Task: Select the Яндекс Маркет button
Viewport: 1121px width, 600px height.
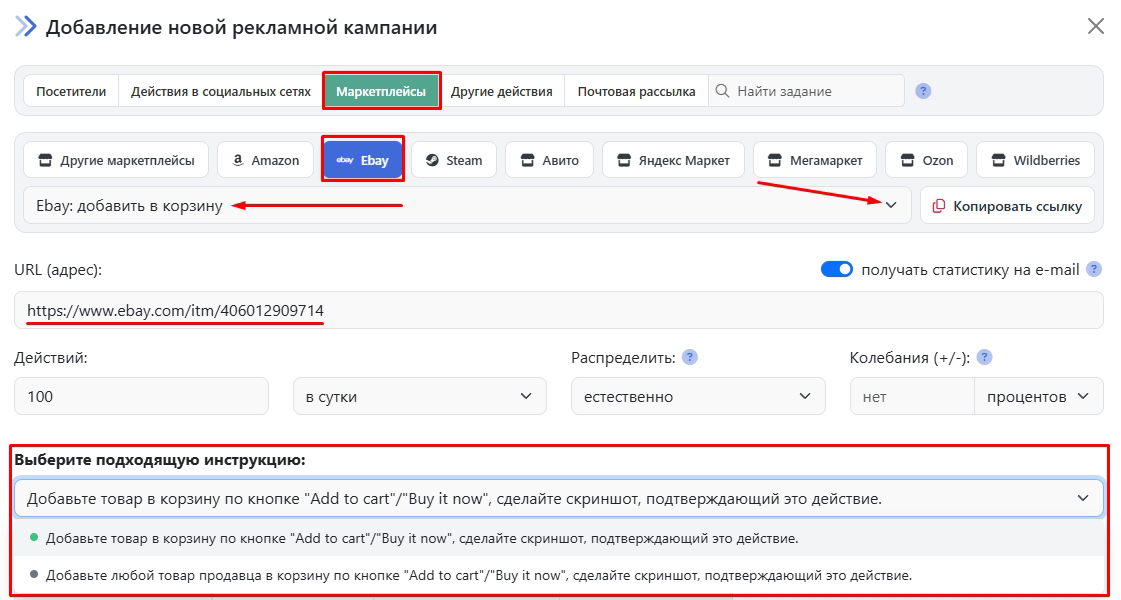Action: 673,160
